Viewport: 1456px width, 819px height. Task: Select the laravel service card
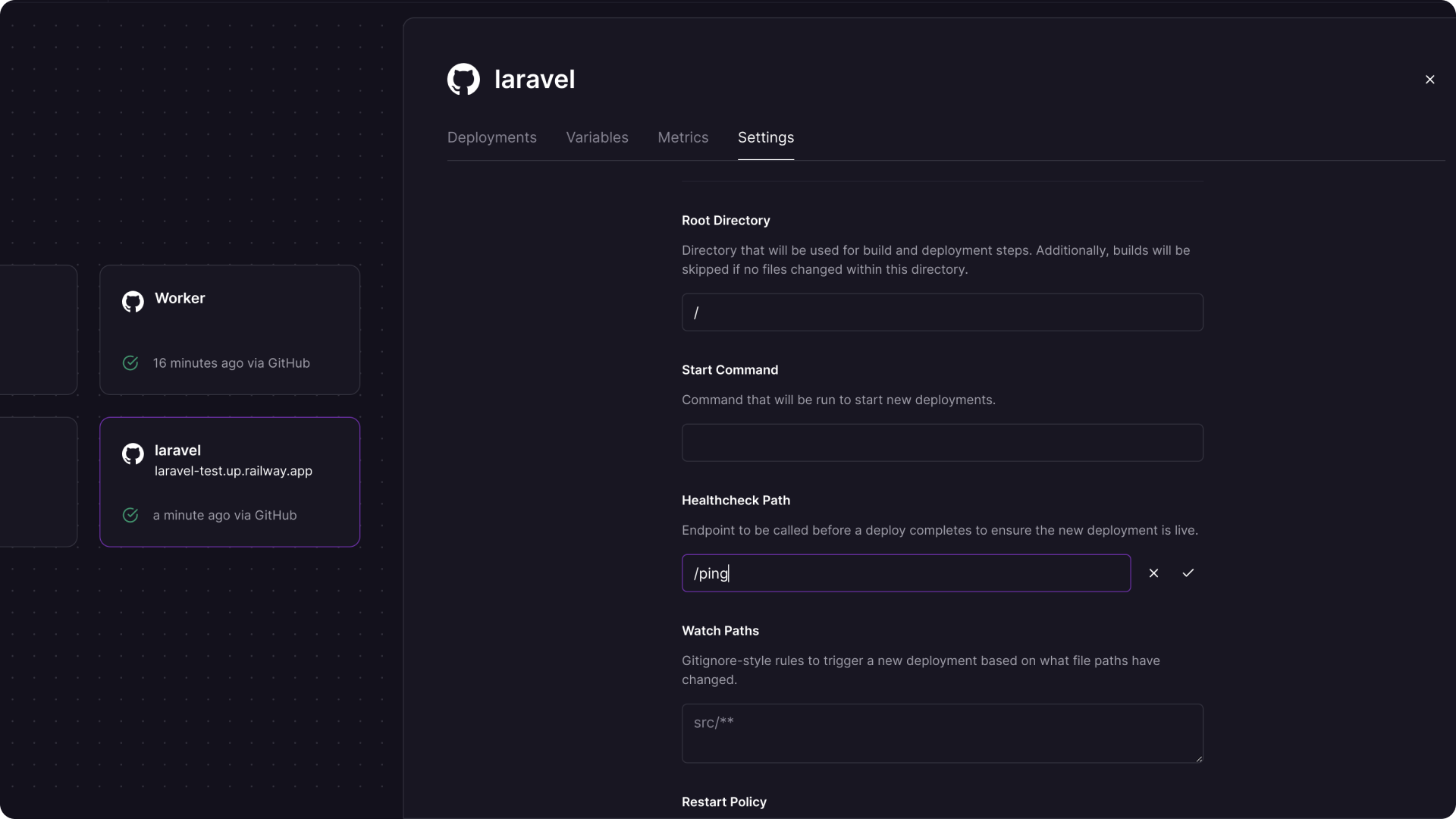[x=230, y=482]
